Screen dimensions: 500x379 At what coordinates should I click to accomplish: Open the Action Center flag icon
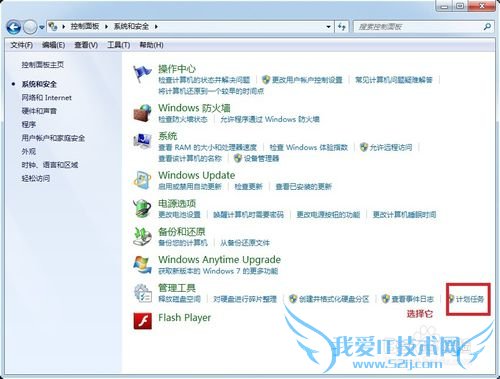[x=142, y=74]
